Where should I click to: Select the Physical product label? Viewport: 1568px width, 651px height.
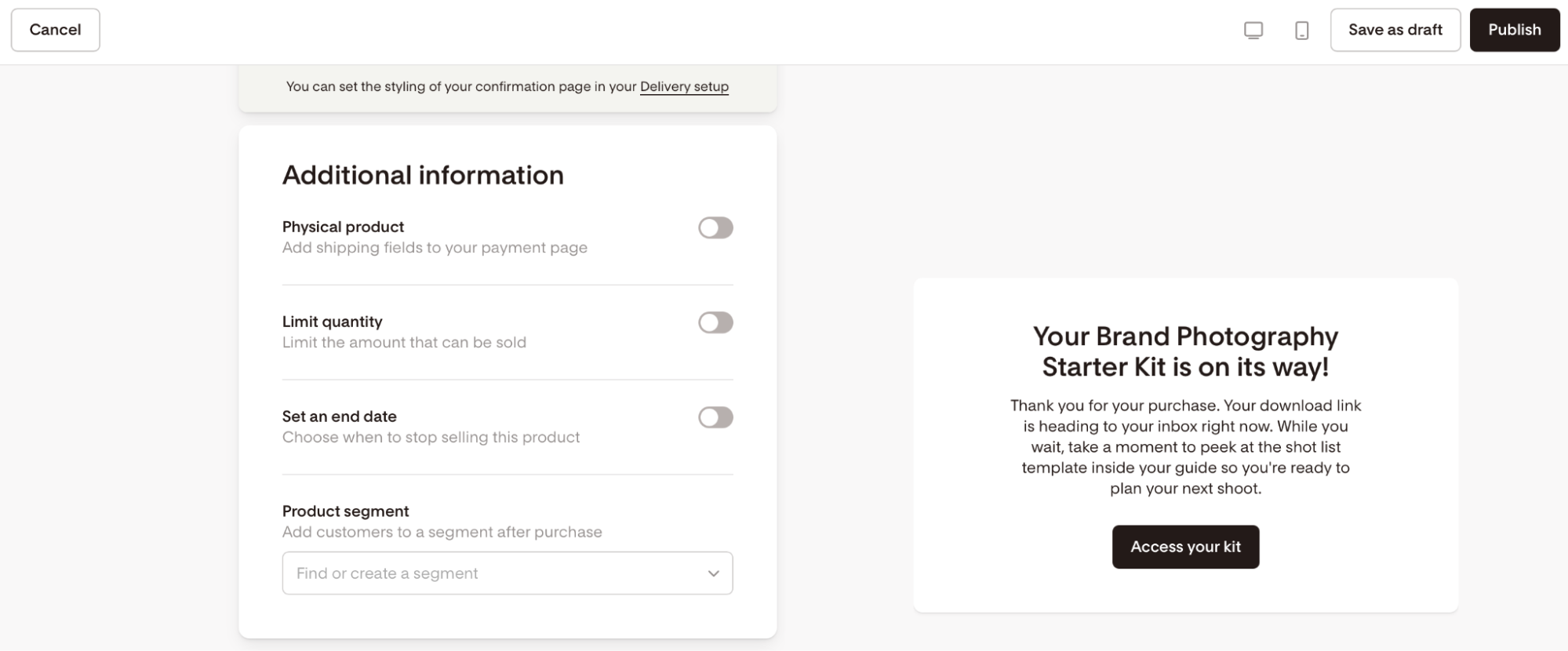tap(343, 227)
